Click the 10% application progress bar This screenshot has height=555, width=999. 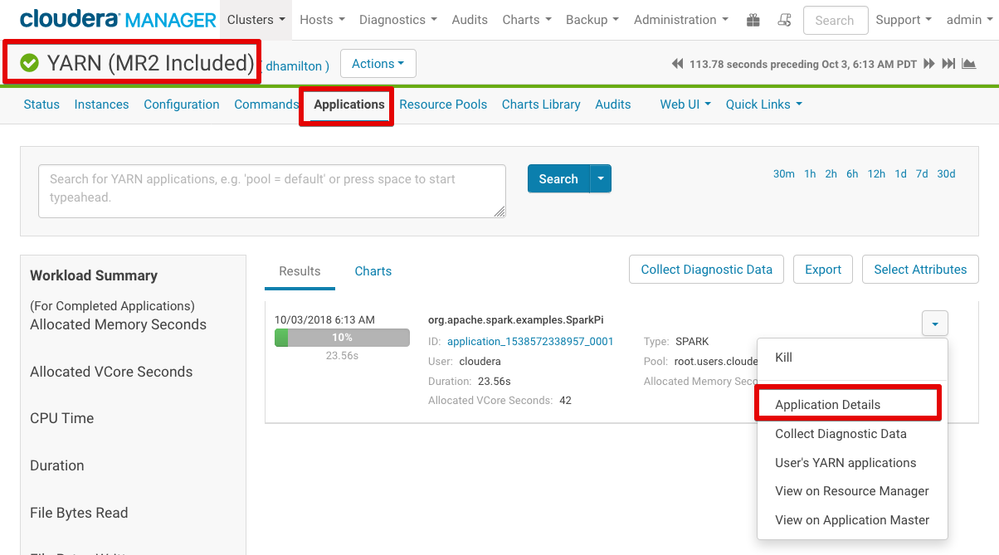click(x=342, y=338)
